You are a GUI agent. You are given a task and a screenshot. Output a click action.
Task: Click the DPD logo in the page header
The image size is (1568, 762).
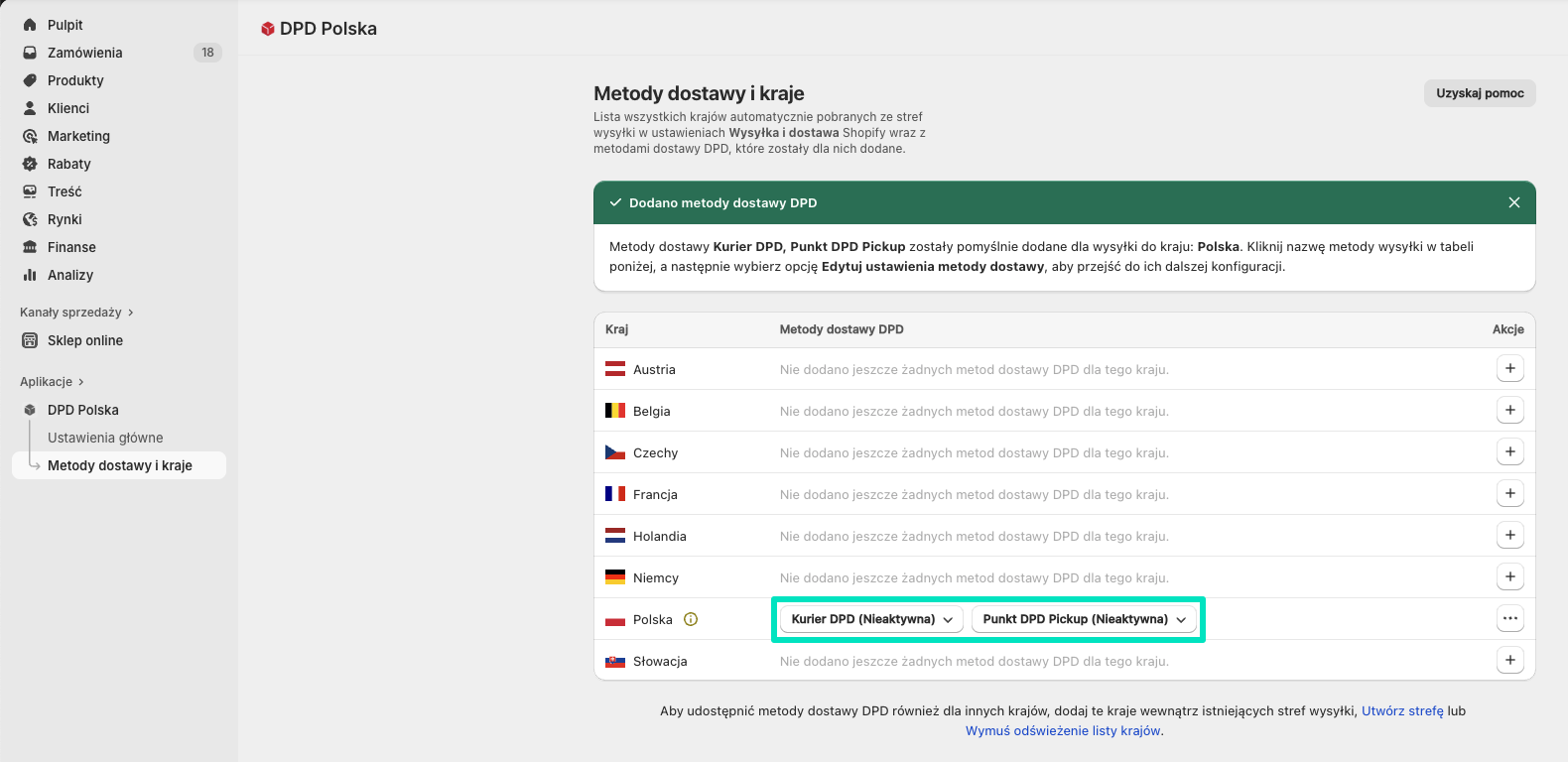tap(267, 29)
